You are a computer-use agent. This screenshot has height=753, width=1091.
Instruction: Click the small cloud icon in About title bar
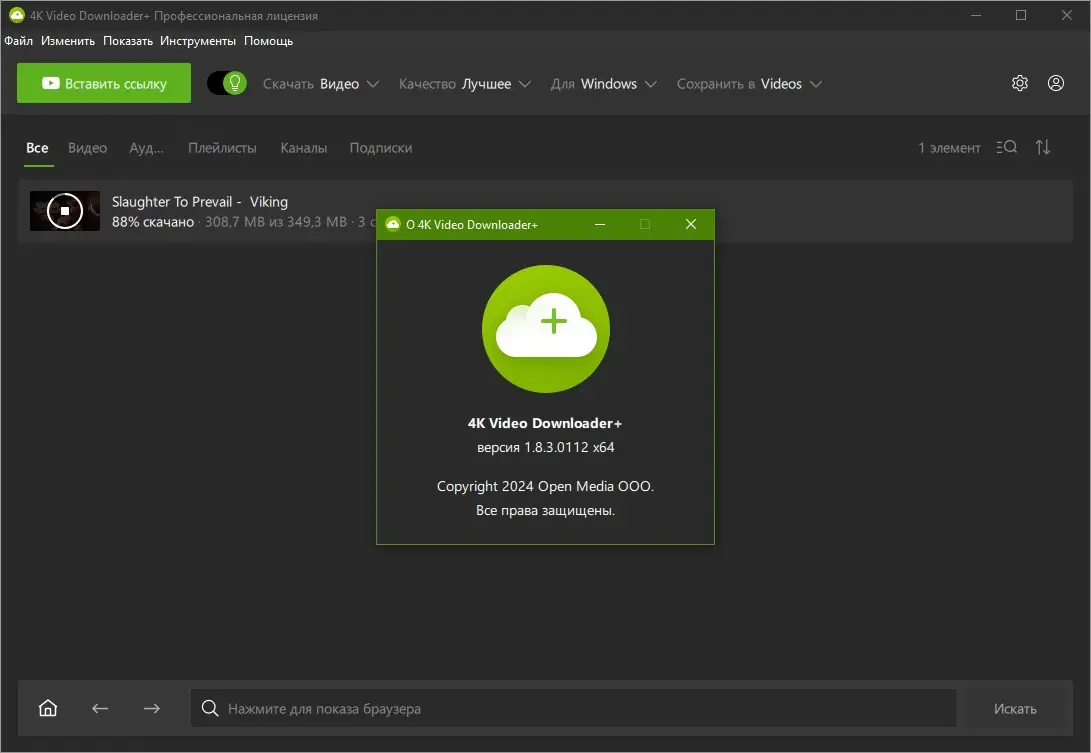(393, 224)
